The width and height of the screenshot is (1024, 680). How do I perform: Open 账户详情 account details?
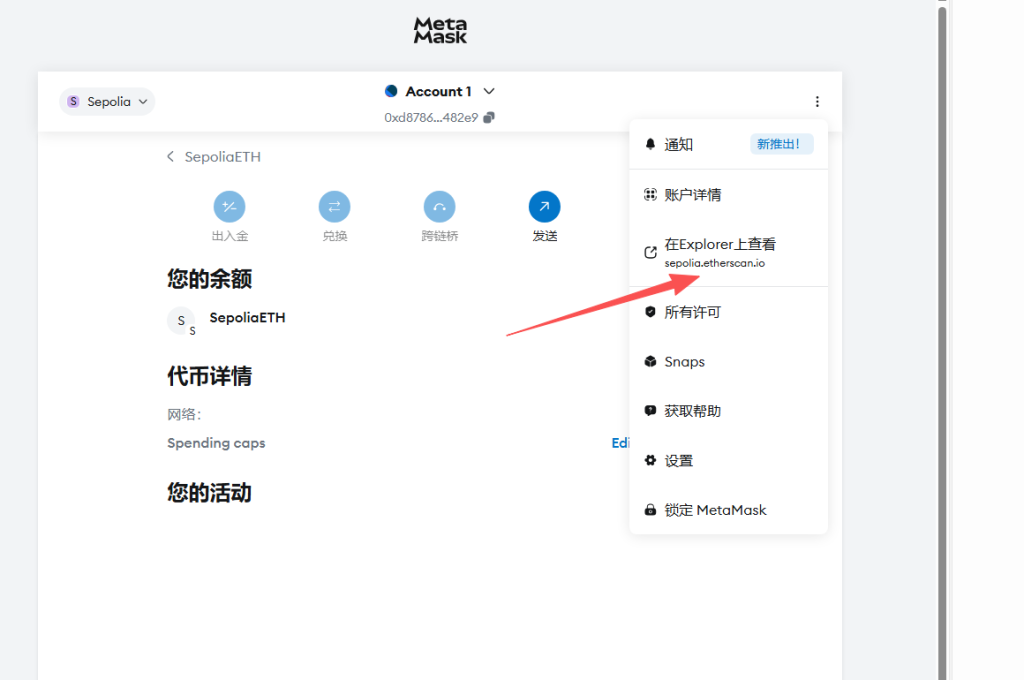pyautogui.click(x=692, y=195)
